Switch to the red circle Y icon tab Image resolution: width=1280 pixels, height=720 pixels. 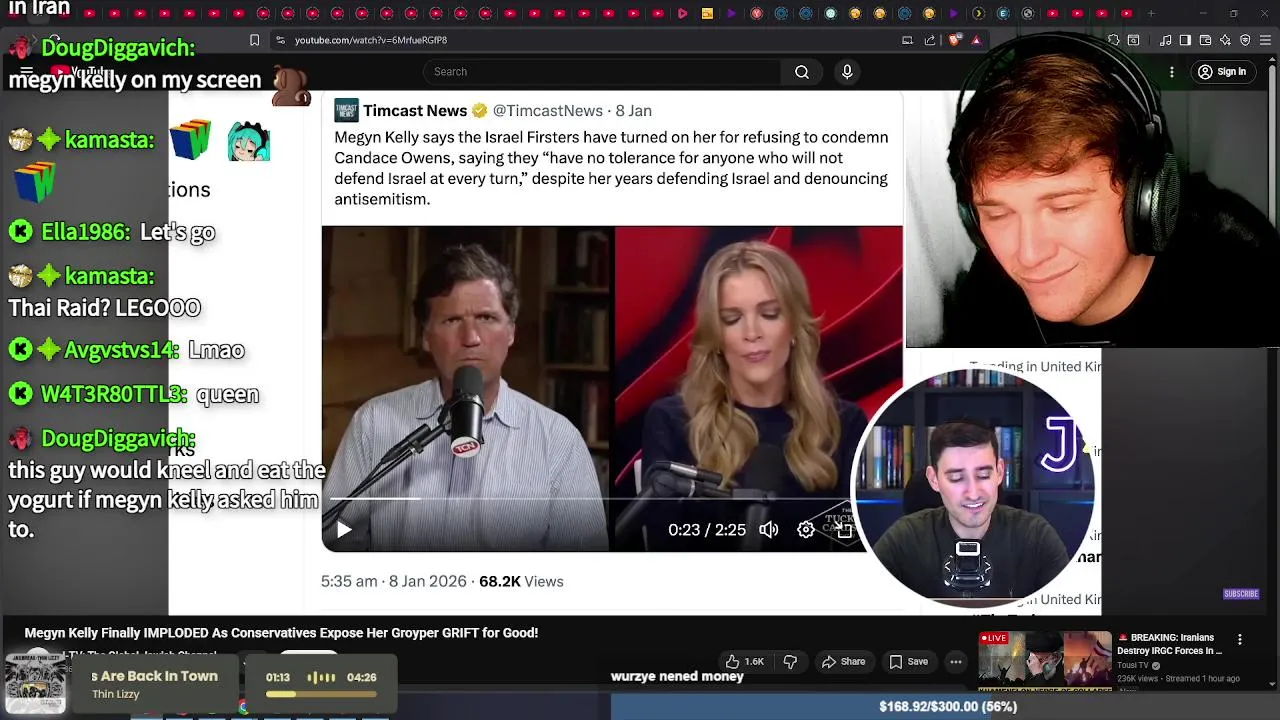click(x=756, y=14)
